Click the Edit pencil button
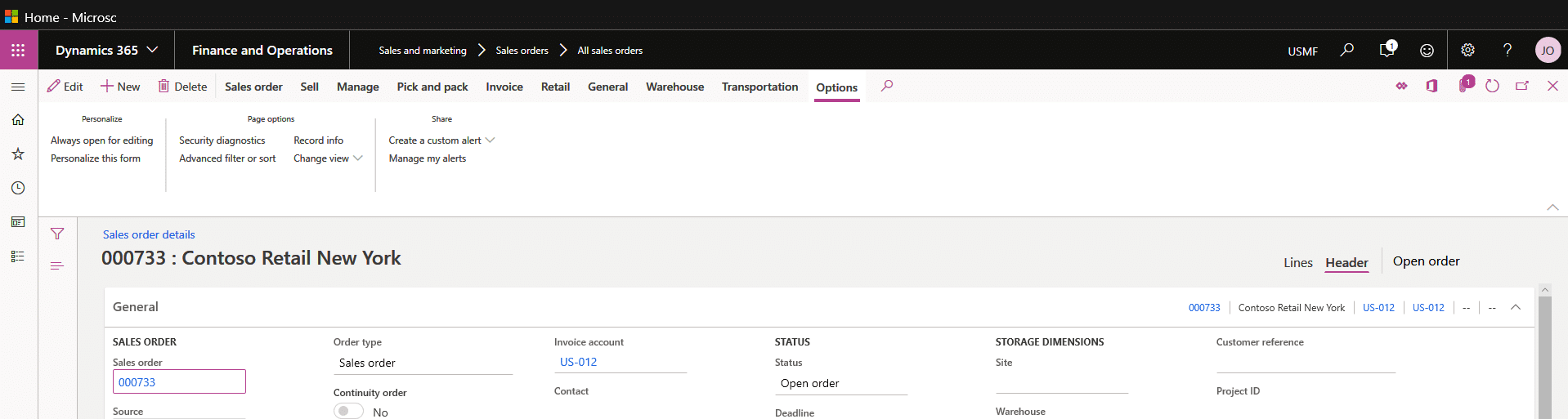The width and height of the screenshot is (1568, 419). pos(65,87)
